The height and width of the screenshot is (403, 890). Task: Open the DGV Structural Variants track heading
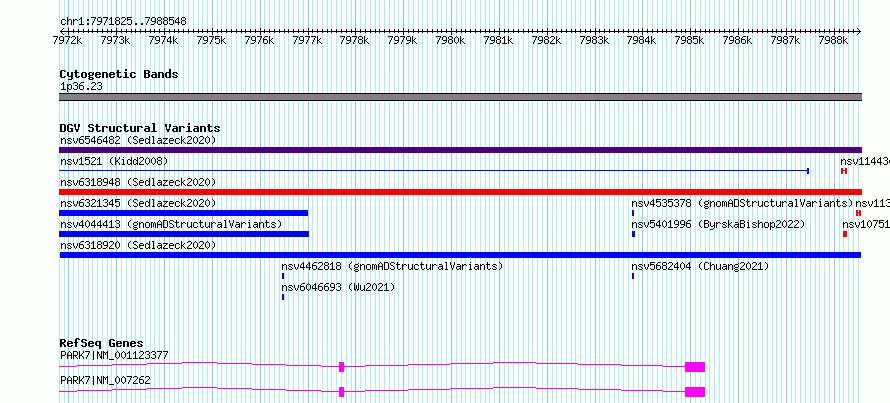140,128
